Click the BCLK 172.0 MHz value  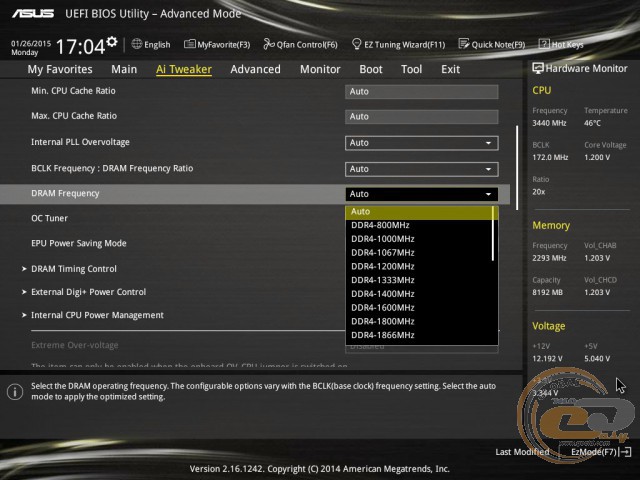pyautogui.click(x=550, y=157)
